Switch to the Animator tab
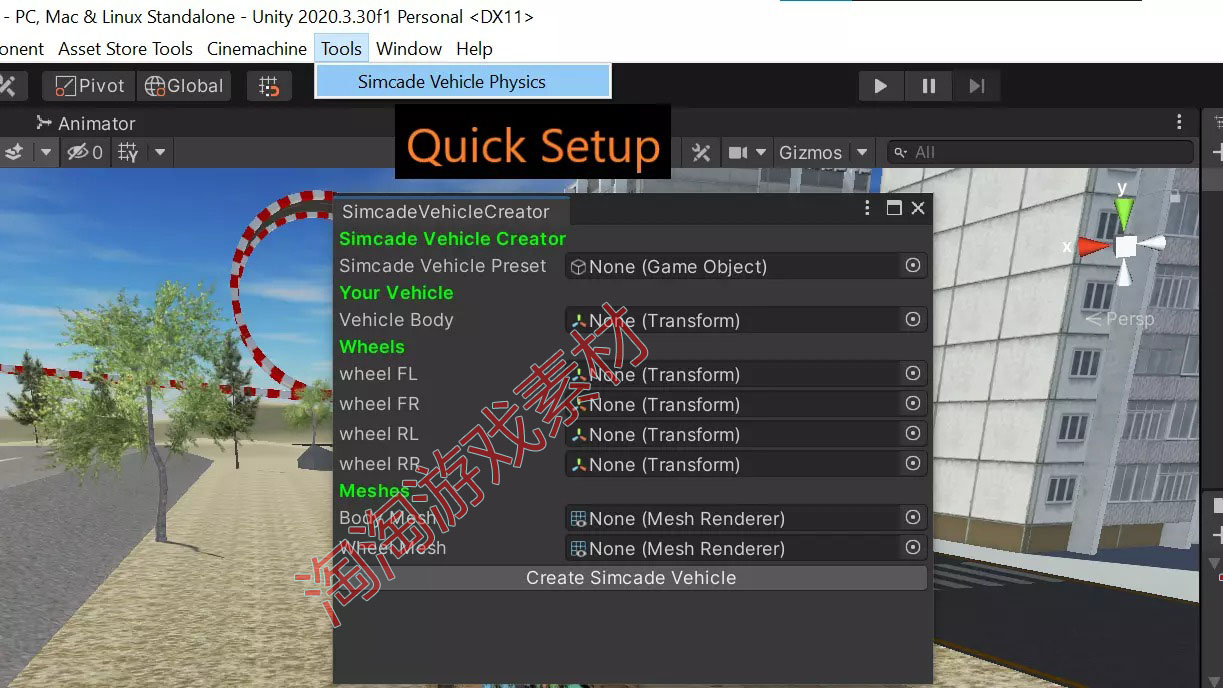Image resolution: width=1223 pixels, height=688 pixels. coord(86,123)
